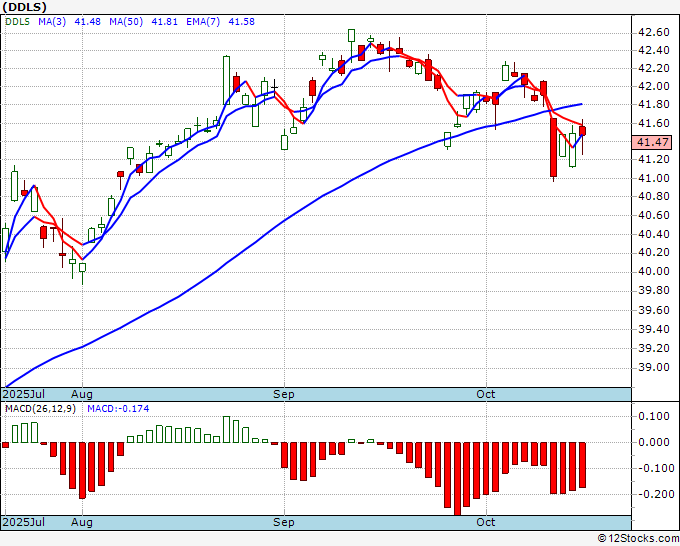Click the 12Stocks.com copyright text
This screenshot has height=546, width=680.
638,539
